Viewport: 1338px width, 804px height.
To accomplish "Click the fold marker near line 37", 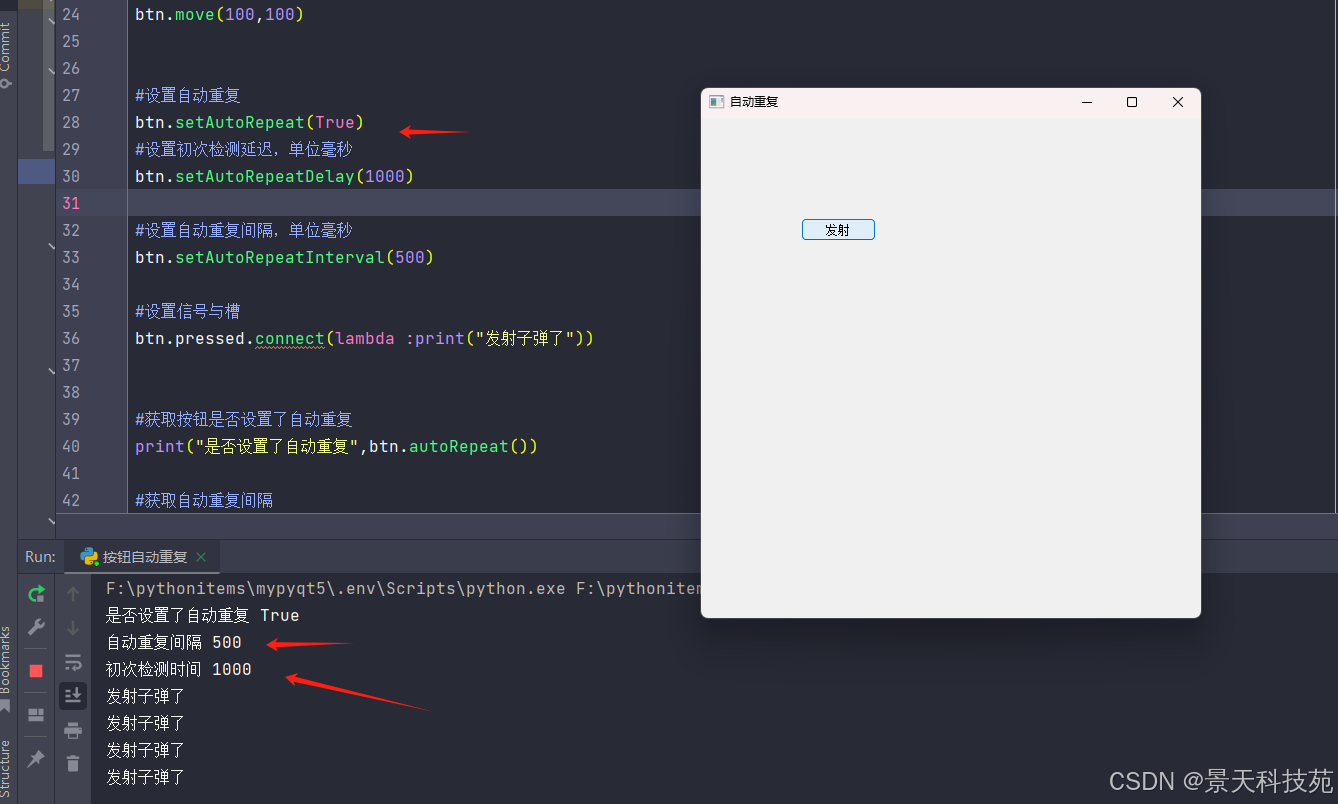I will [52, 370].
